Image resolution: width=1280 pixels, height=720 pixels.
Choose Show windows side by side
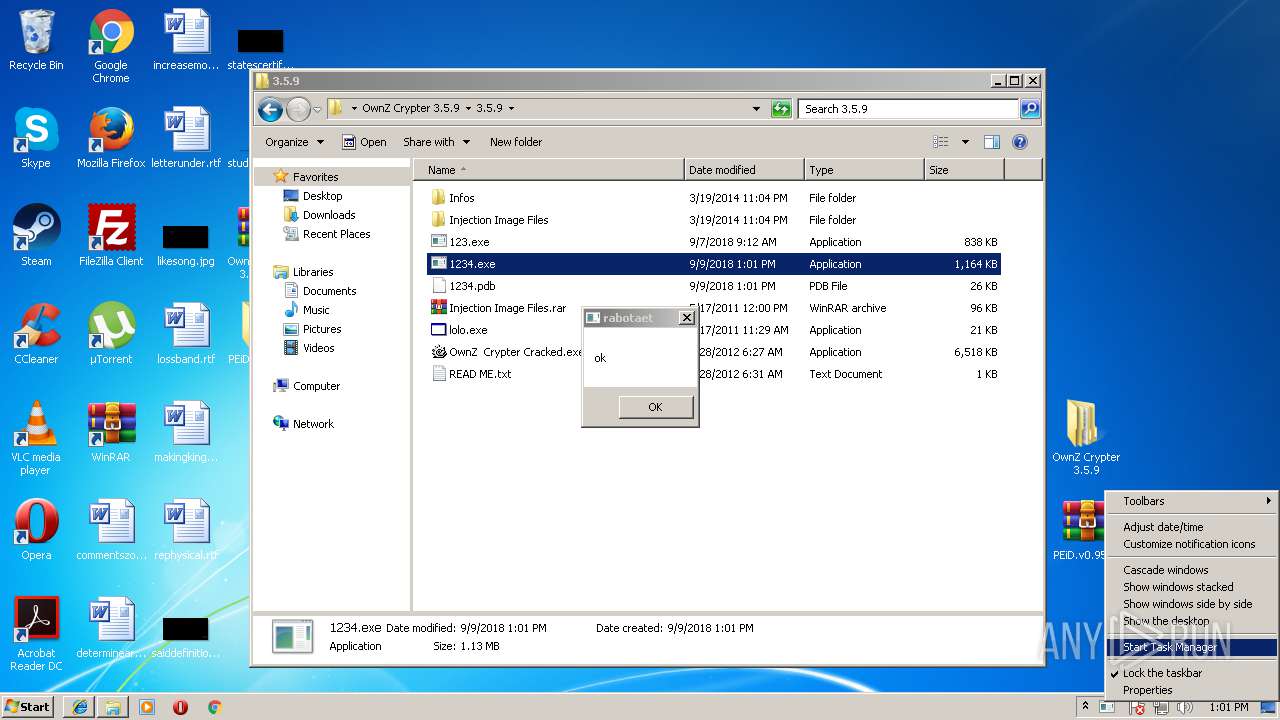1192,604
